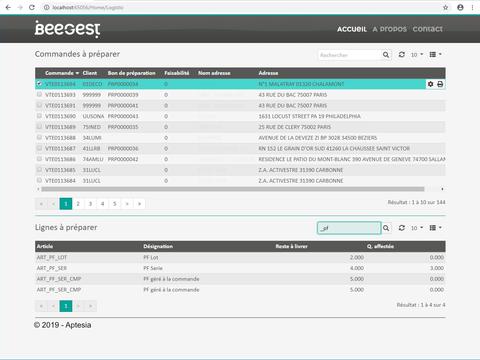Sort by Reste à livrer column header
Screen dimensions: 480x360
tap(291, 246)
